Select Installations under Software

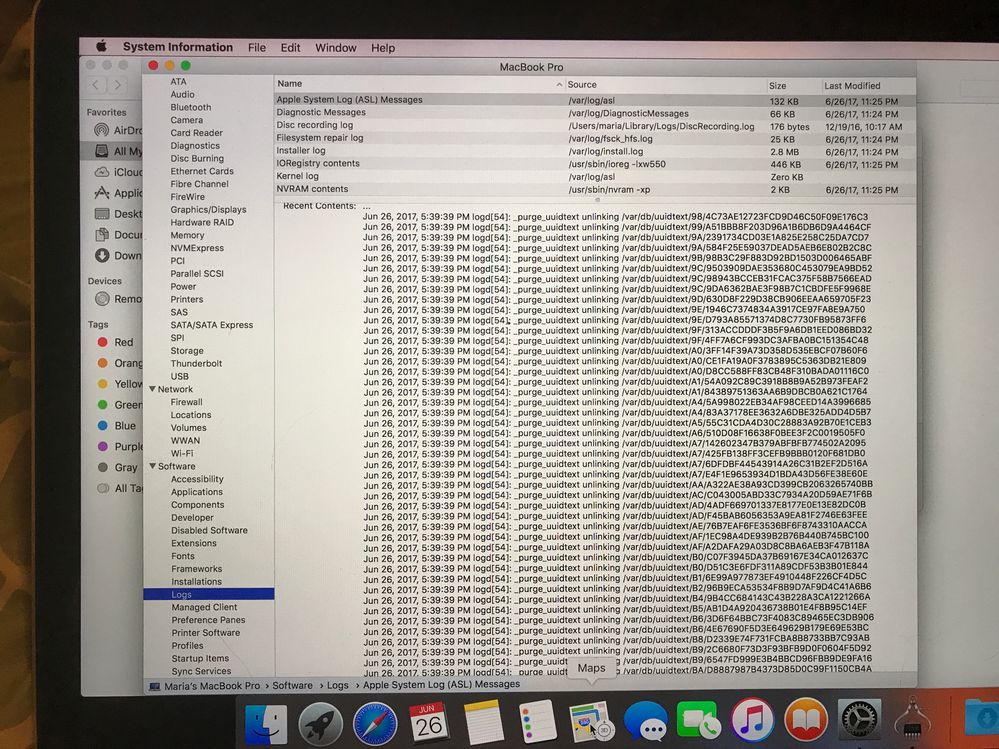point(196,581)
